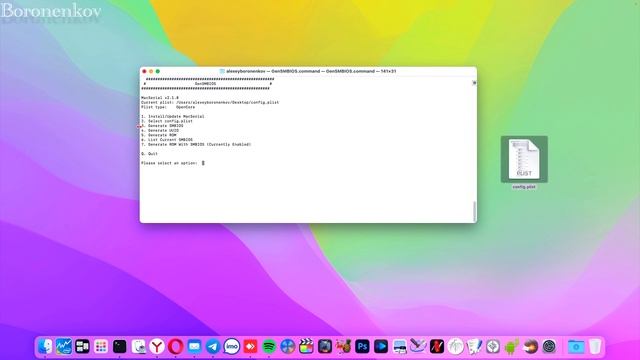
Task: Open red N on black icon in Dock
Action: (437, 347)
